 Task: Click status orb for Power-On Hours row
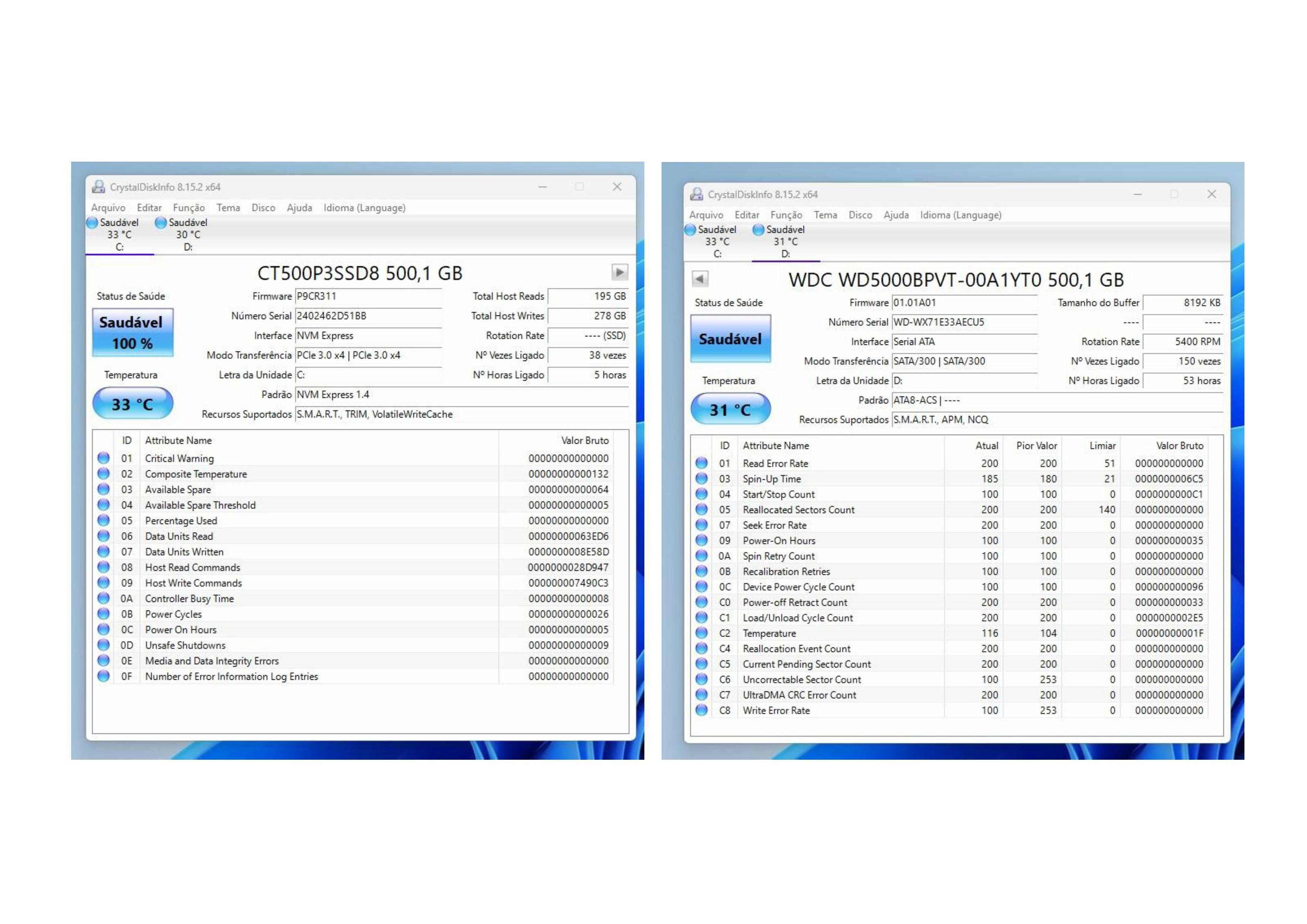click(701, 540)
